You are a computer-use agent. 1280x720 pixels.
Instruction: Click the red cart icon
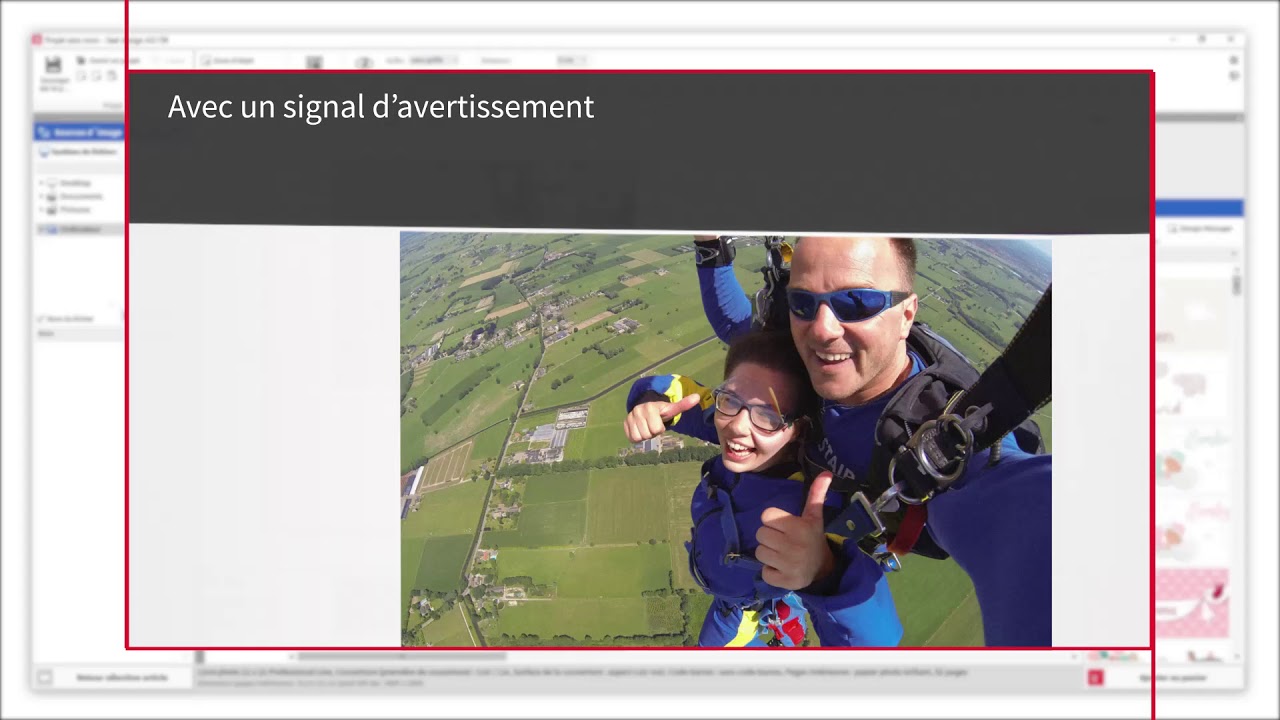tap(1095, 678)
